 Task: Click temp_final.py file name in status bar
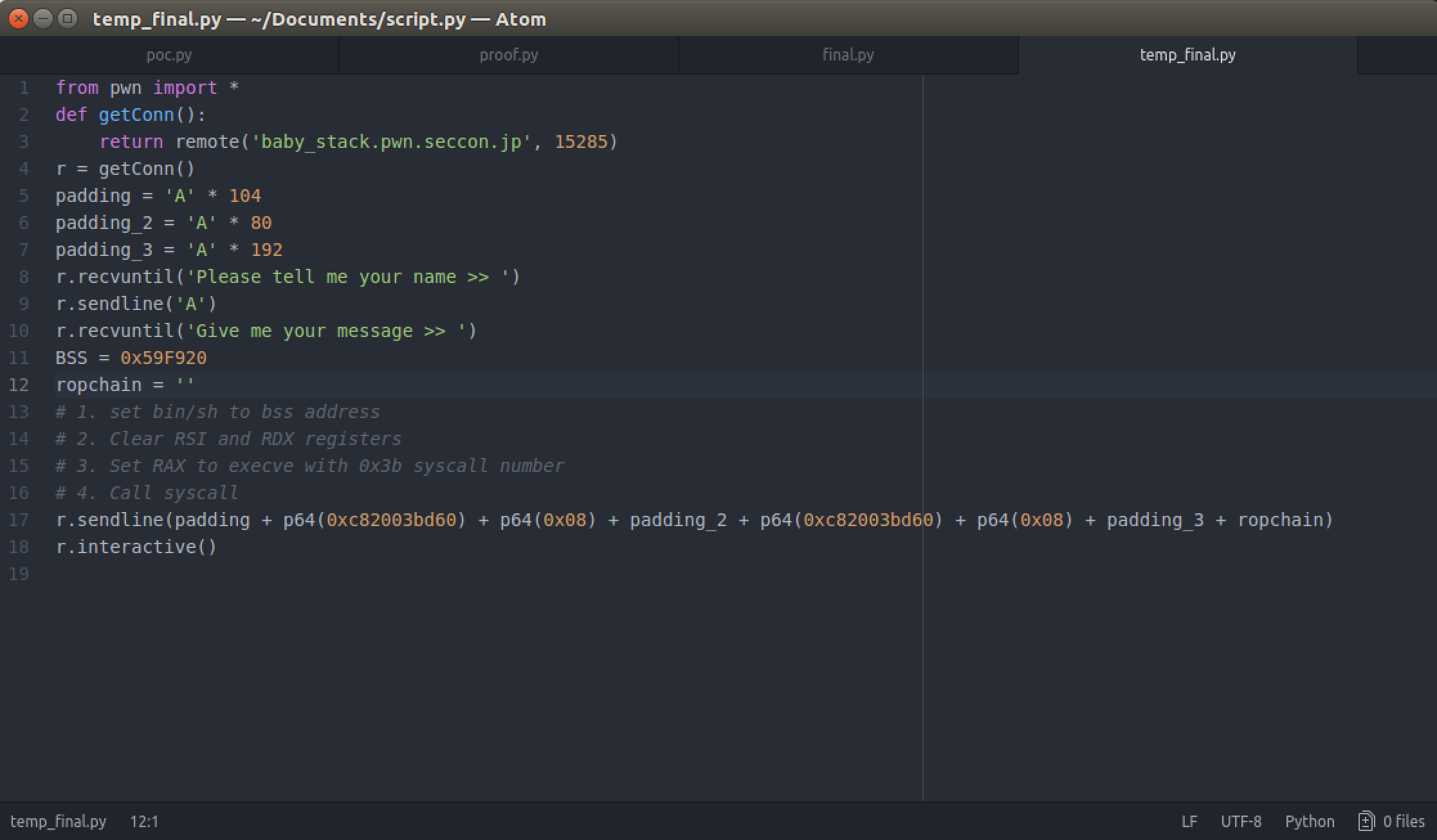[x=58, y=821]
